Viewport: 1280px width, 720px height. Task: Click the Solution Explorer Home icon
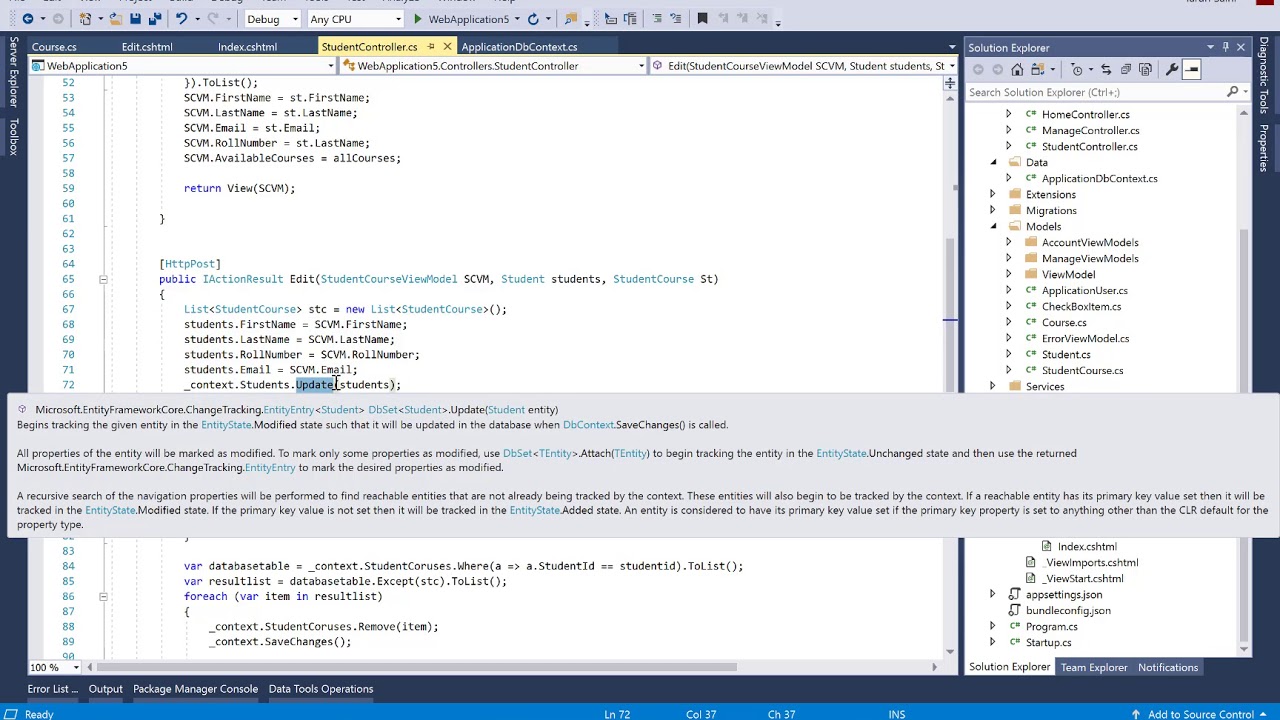click(1017, 69)
